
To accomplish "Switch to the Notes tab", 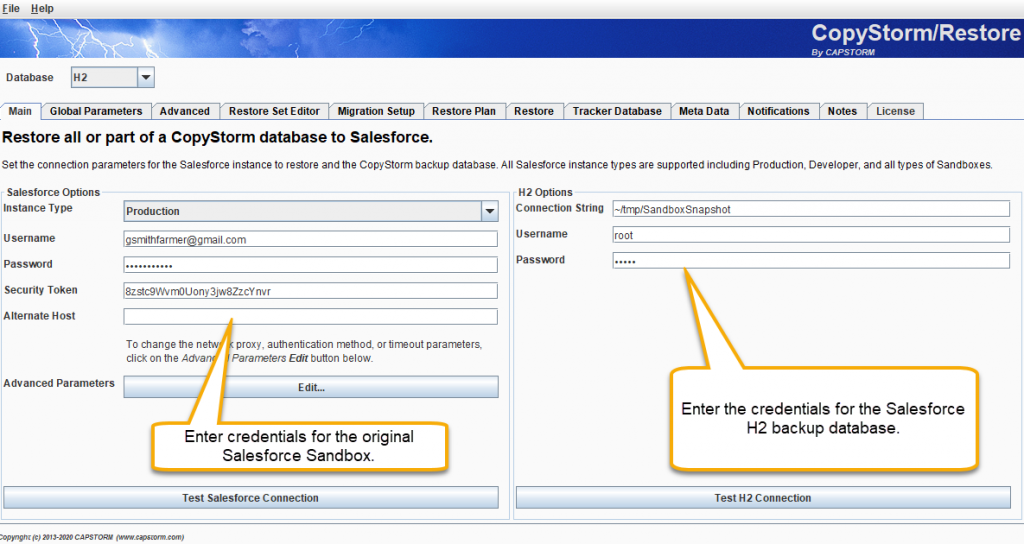I will point(842,111).
